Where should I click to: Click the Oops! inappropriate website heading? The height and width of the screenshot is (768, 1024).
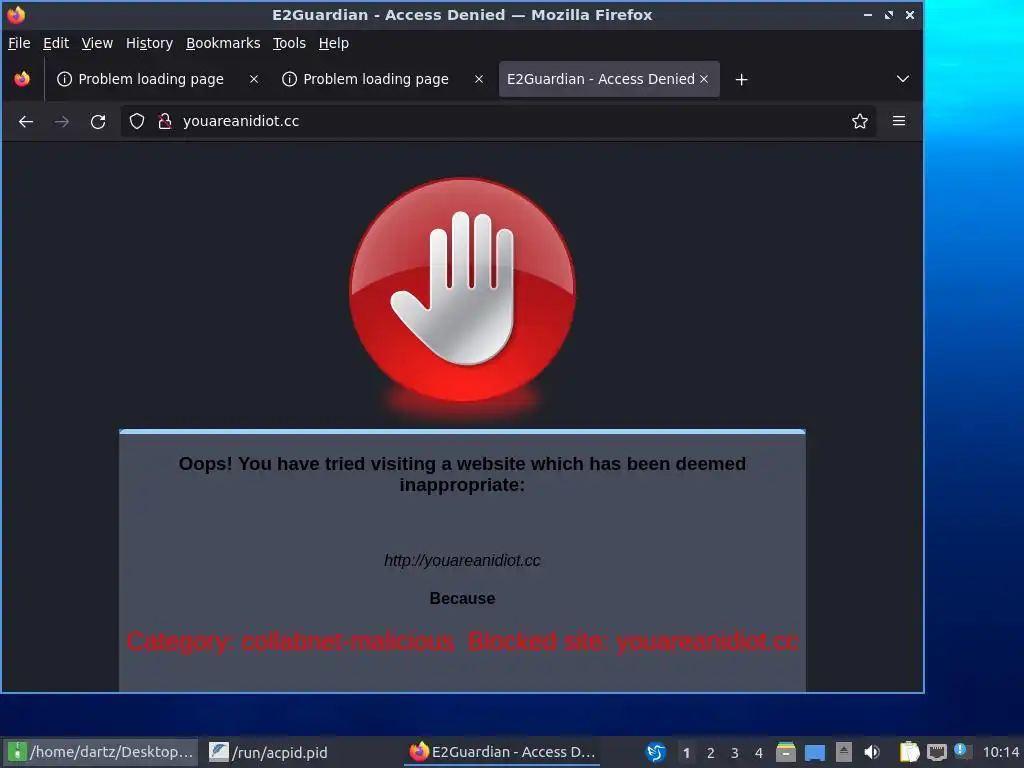462,474
